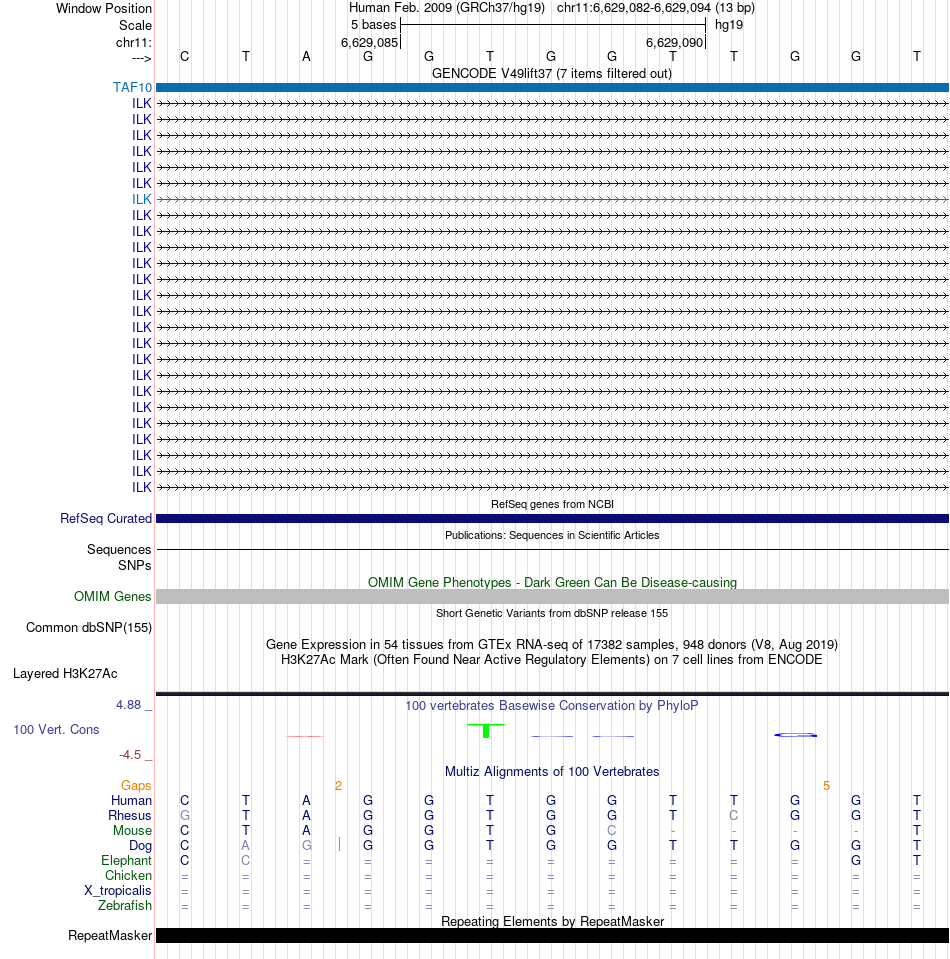Click the TAF10 gene label
950x959 pixels.
point(132,87)
